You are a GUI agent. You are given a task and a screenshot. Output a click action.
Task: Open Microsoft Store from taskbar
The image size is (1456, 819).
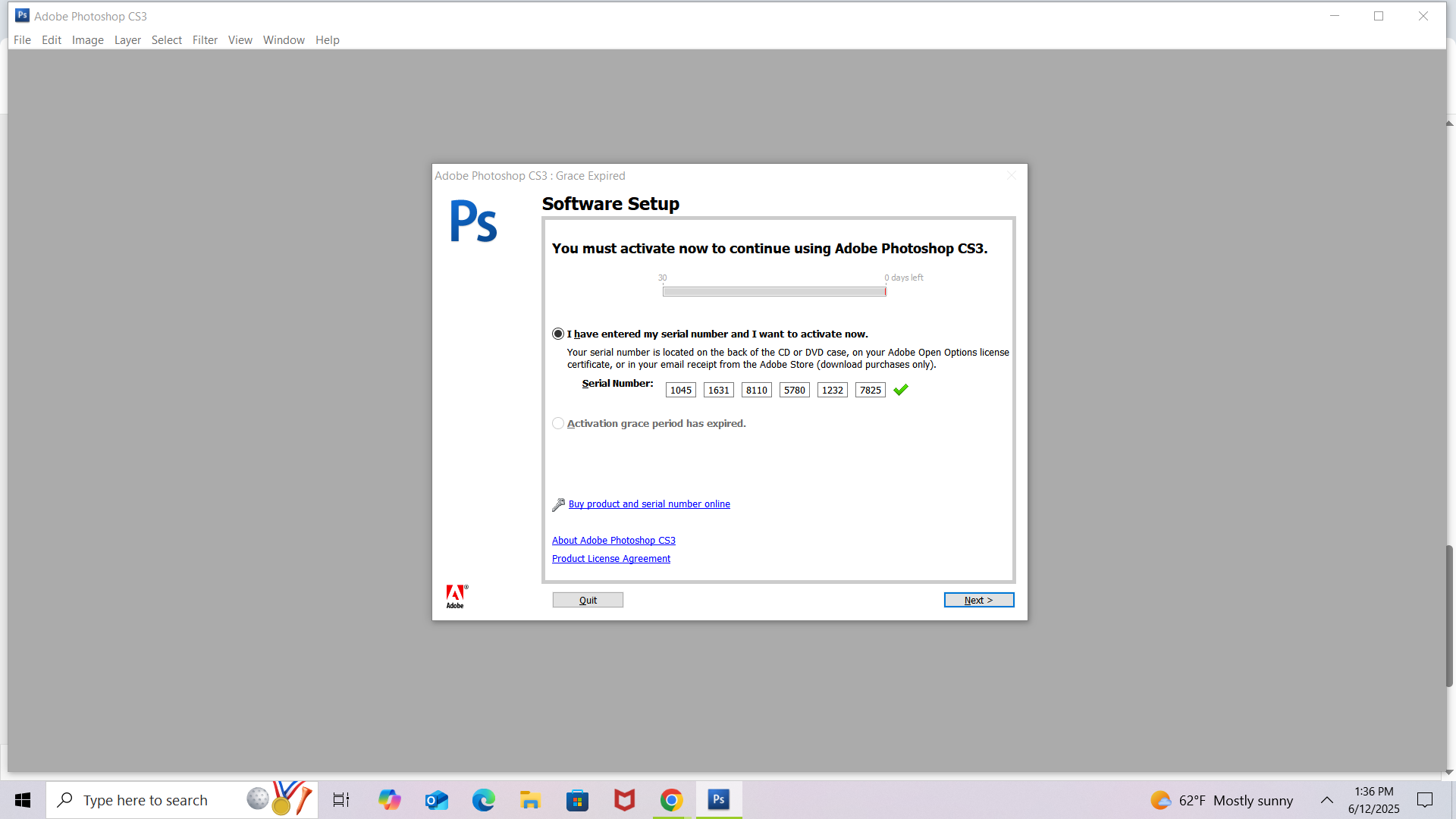point(577,800)
